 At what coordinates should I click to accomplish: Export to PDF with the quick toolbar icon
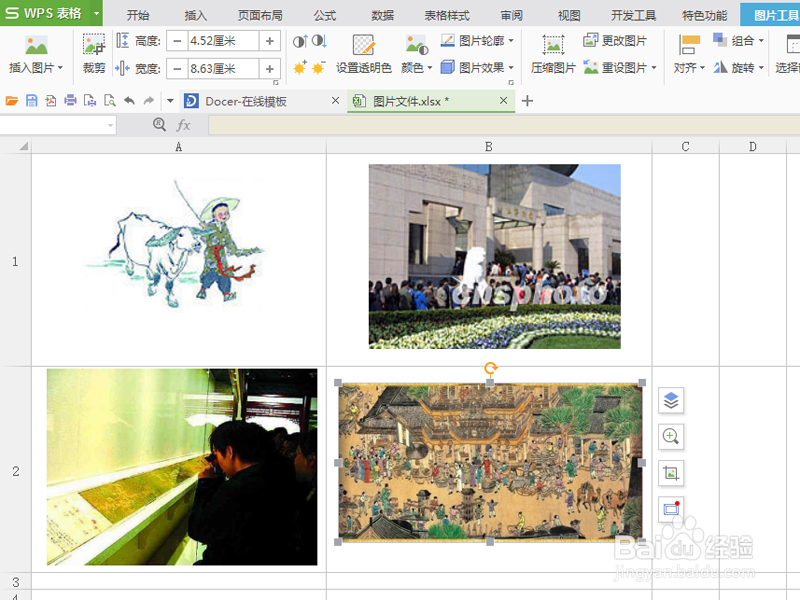(51, 101)
